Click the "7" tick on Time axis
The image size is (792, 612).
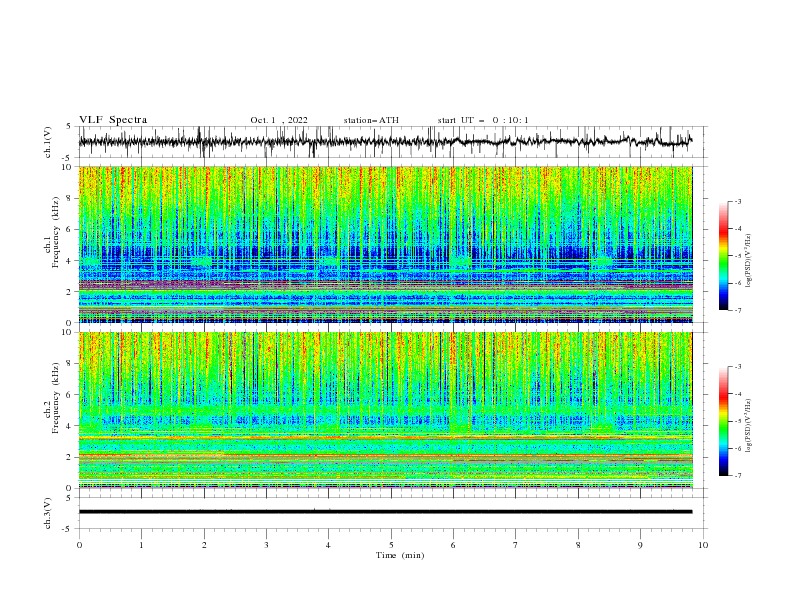(516, 545)
